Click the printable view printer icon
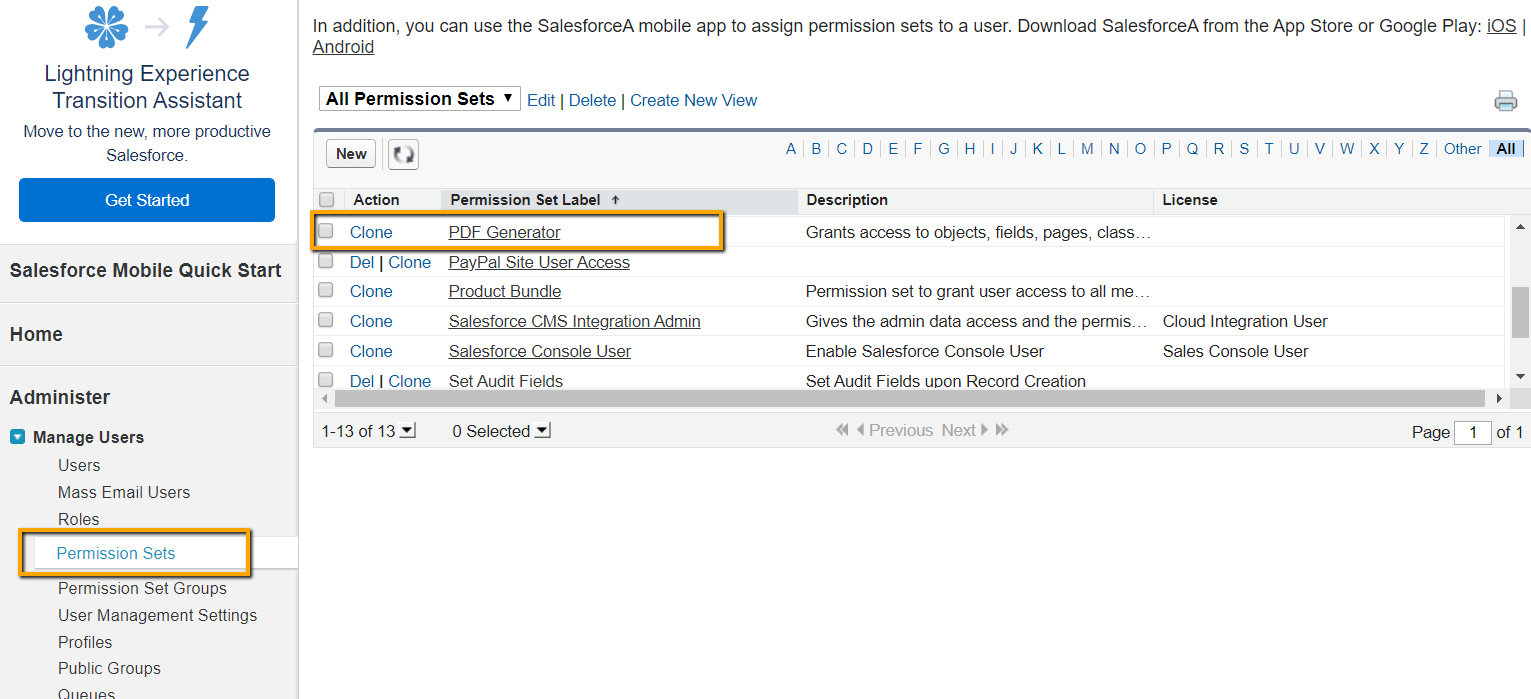The image size is (1531, 699). click(1505, 100)
